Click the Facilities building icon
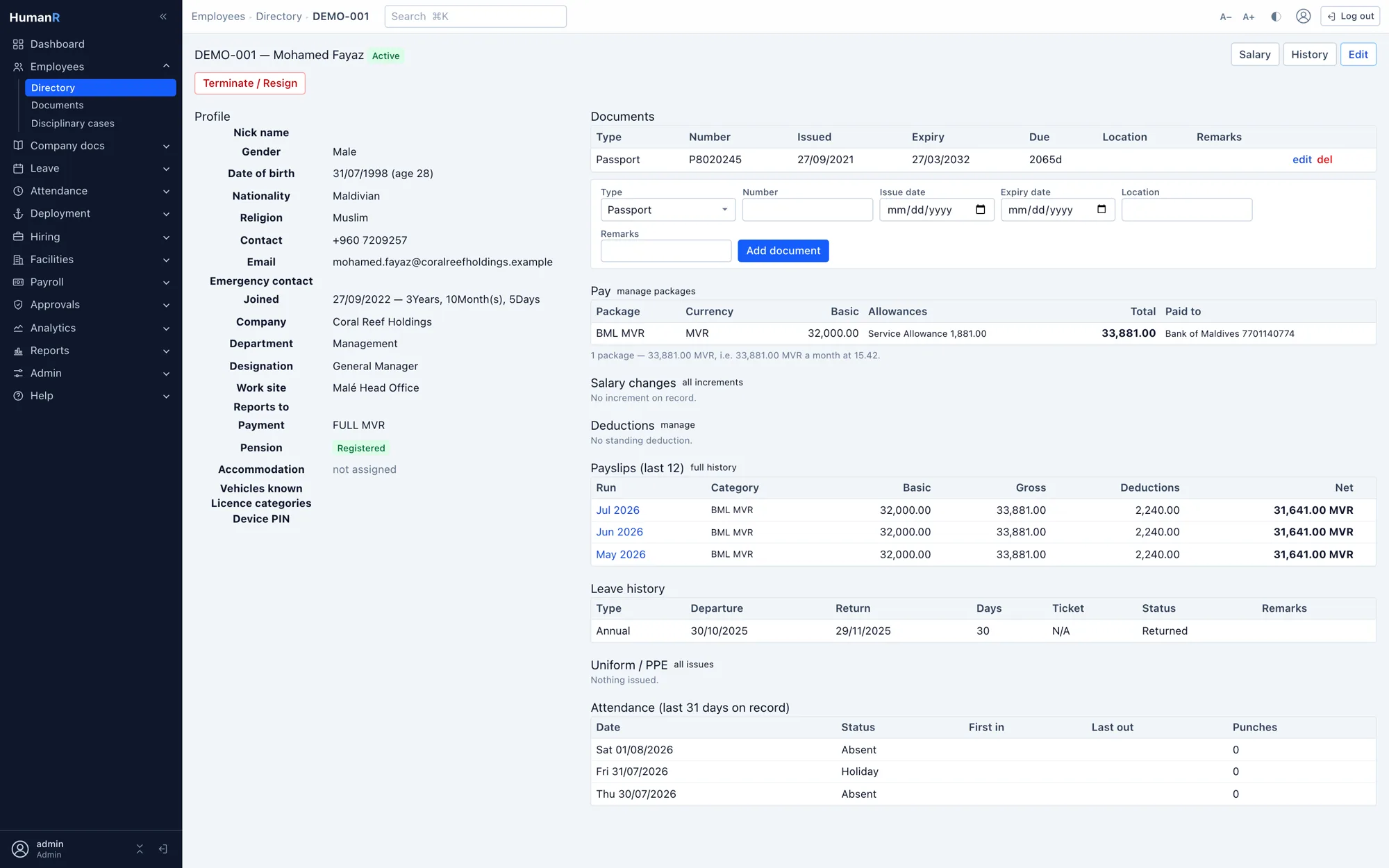This screenshot has width=1389, height=868. click(18, 260)
